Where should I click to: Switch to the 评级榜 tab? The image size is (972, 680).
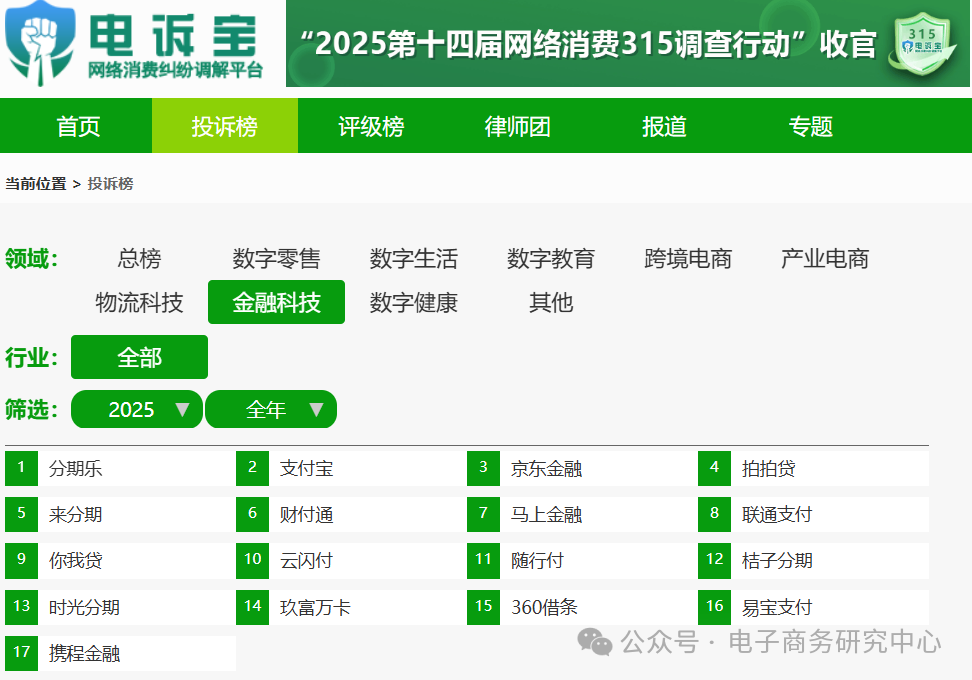[371, 125]
